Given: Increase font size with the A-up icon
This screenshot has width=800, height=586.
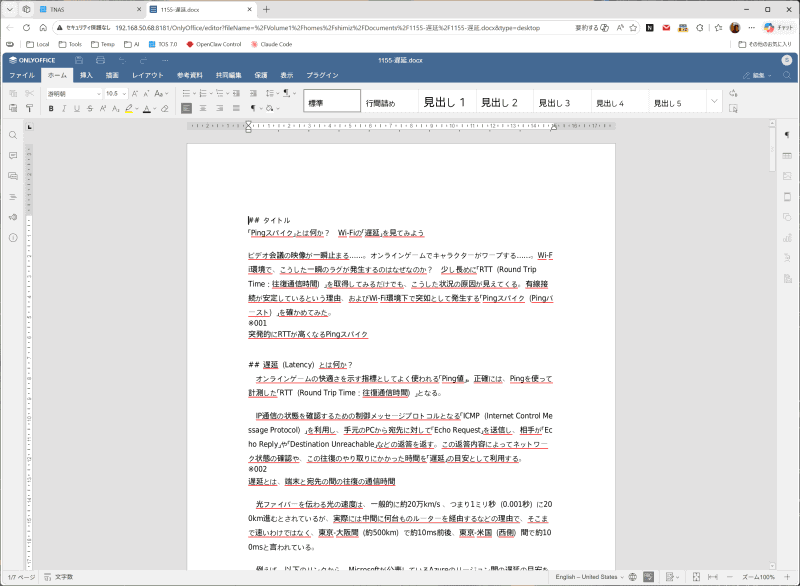Looking at the screenshot, I should [135, 93].
